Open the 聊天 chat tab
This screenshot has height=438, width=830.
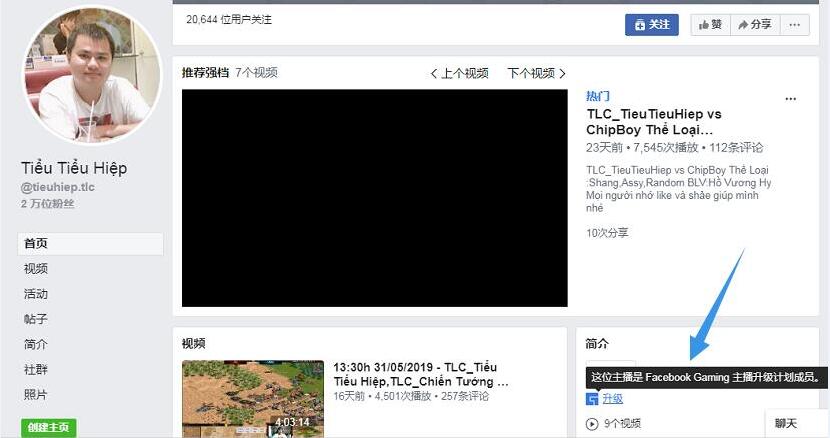tap(786, 424)
